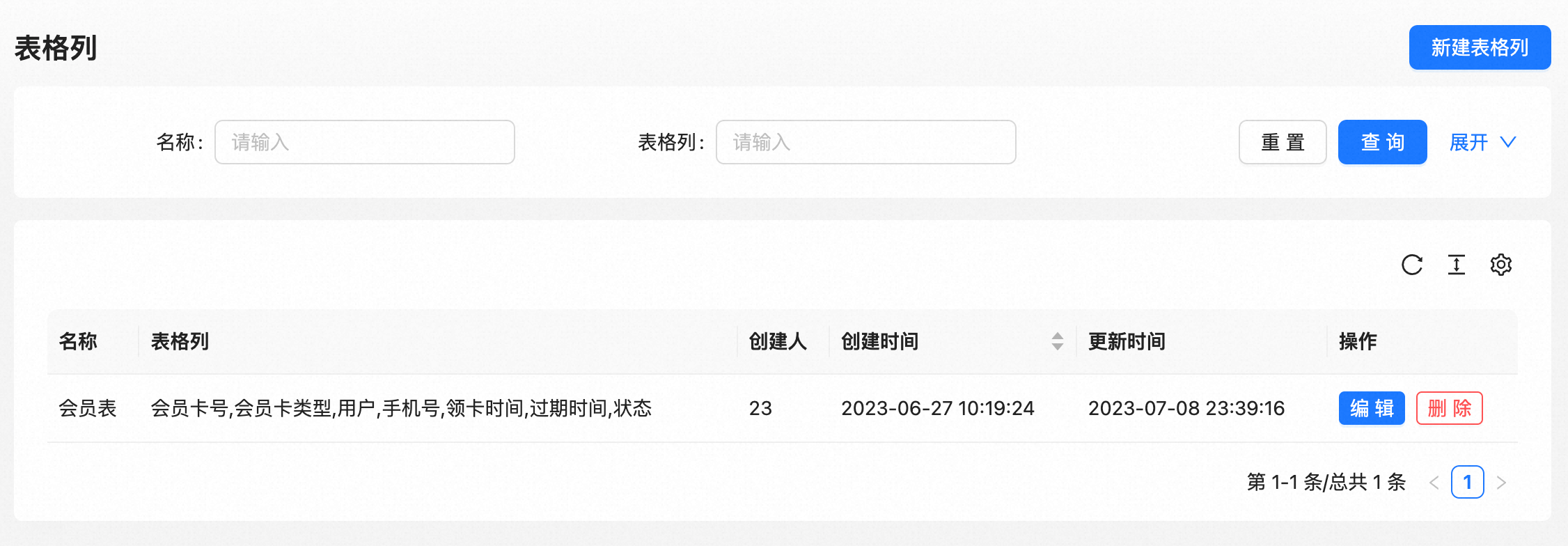Focus the 表格列 input field
The width and height of the screenshot is (1568, 546).
[865, 142]
